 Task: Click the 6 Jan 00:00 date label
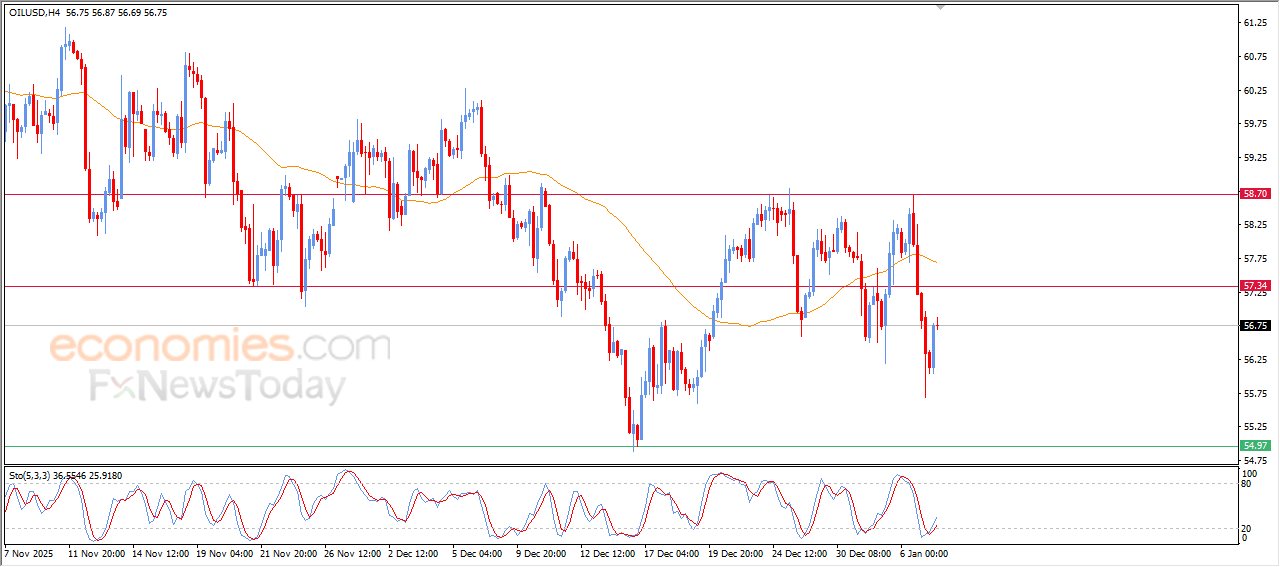pos(925,553)
